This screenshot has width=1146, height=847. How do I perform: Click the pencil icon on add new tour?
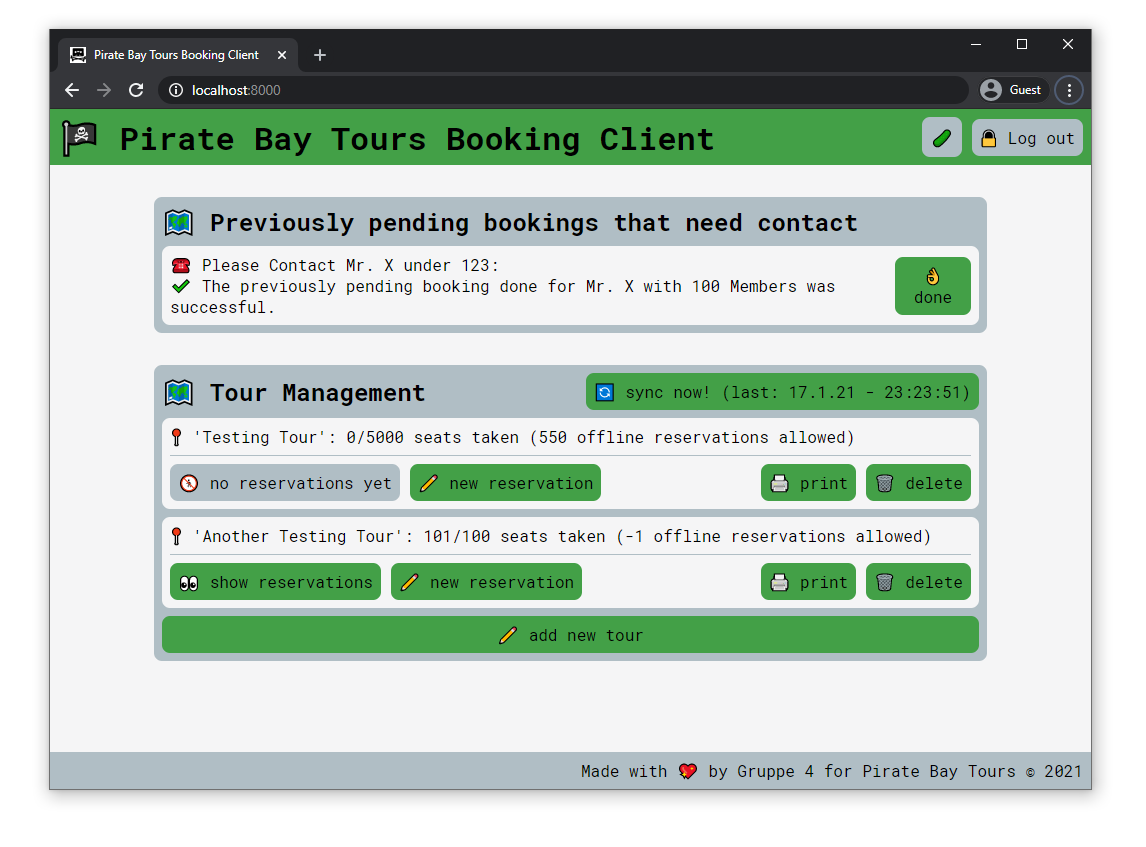coord(508,635)
